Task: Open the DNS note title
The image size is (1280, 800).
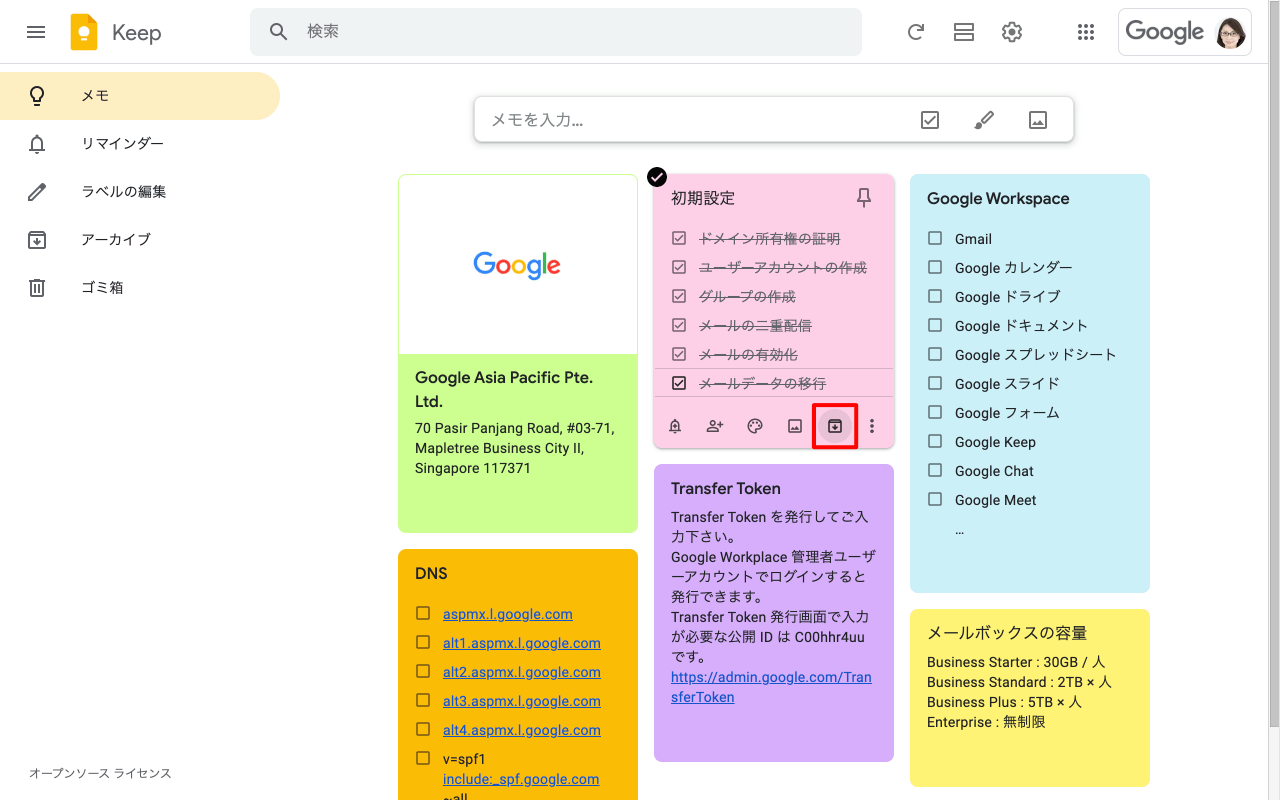Action: (431, 573)
